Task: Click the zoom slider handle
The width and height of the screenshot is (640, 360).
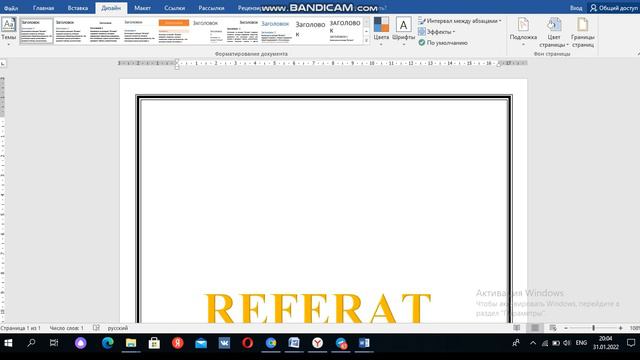Action: [x=593, y=328]
